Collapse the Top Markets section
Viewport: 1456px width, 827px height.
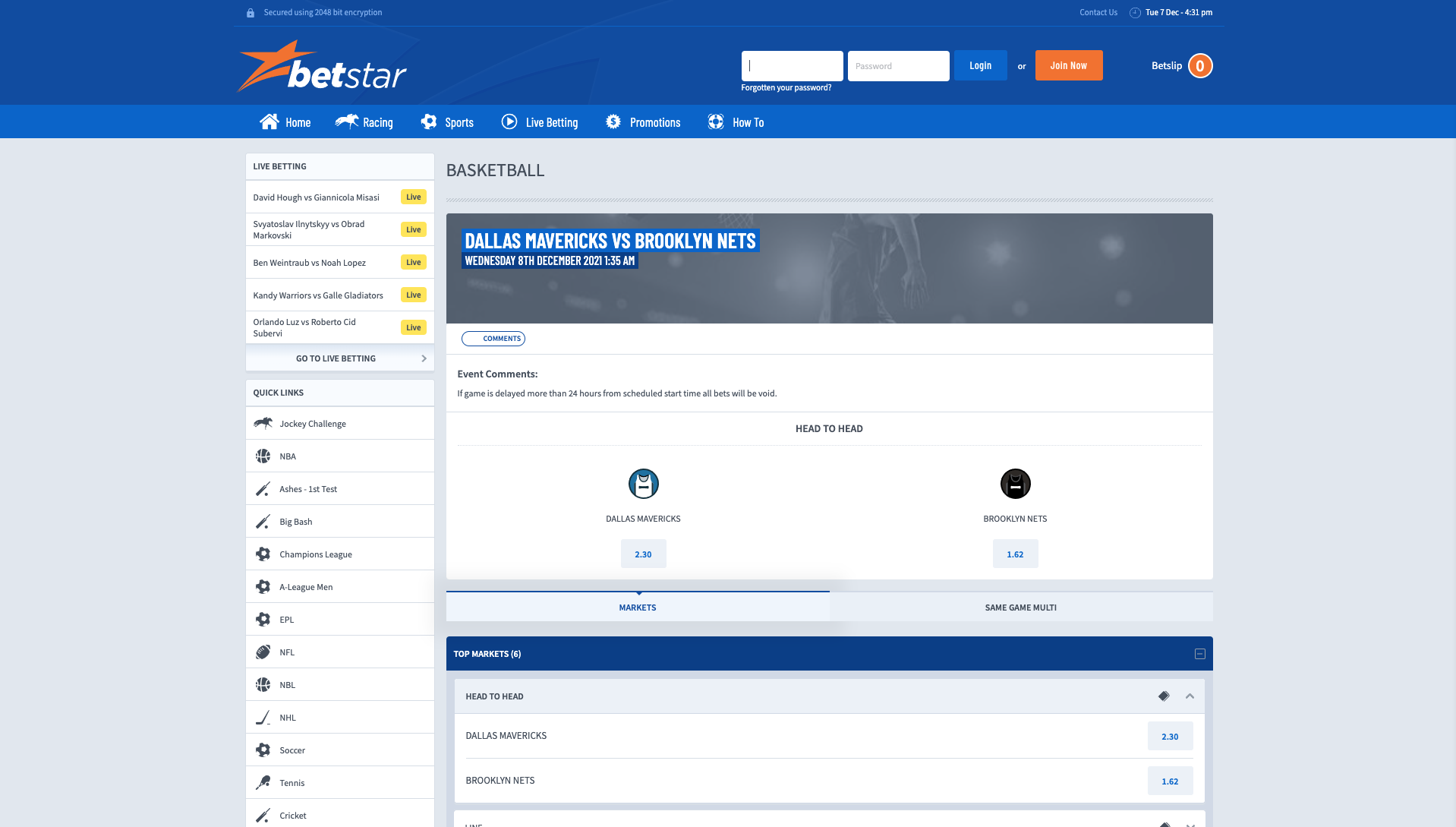[x=1200, y=653]
